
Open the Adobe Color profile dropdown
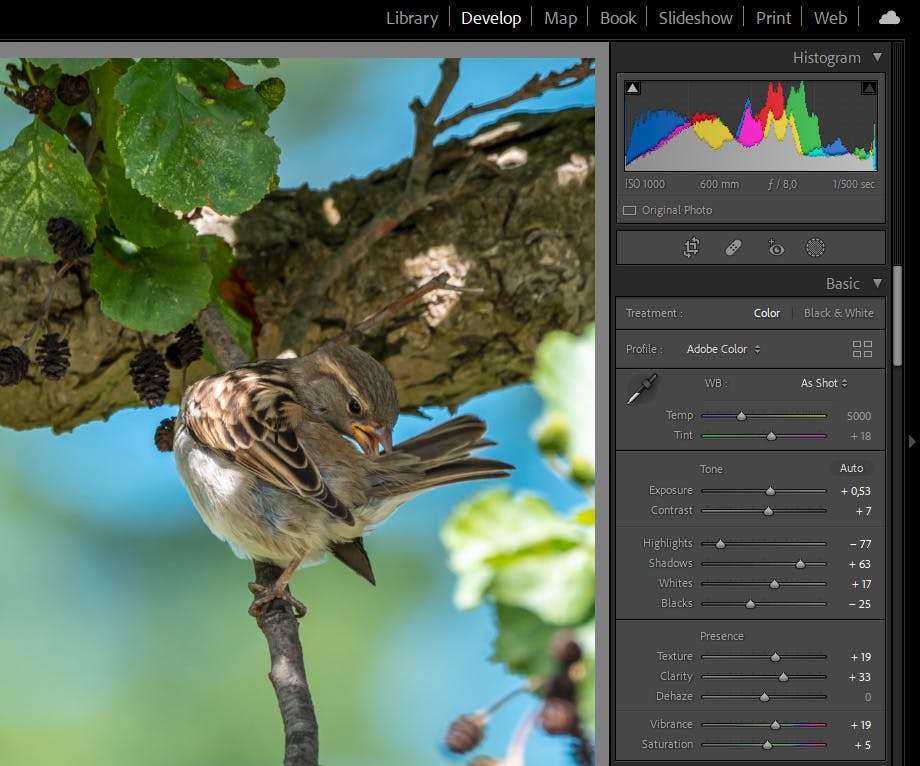[723, 349]
